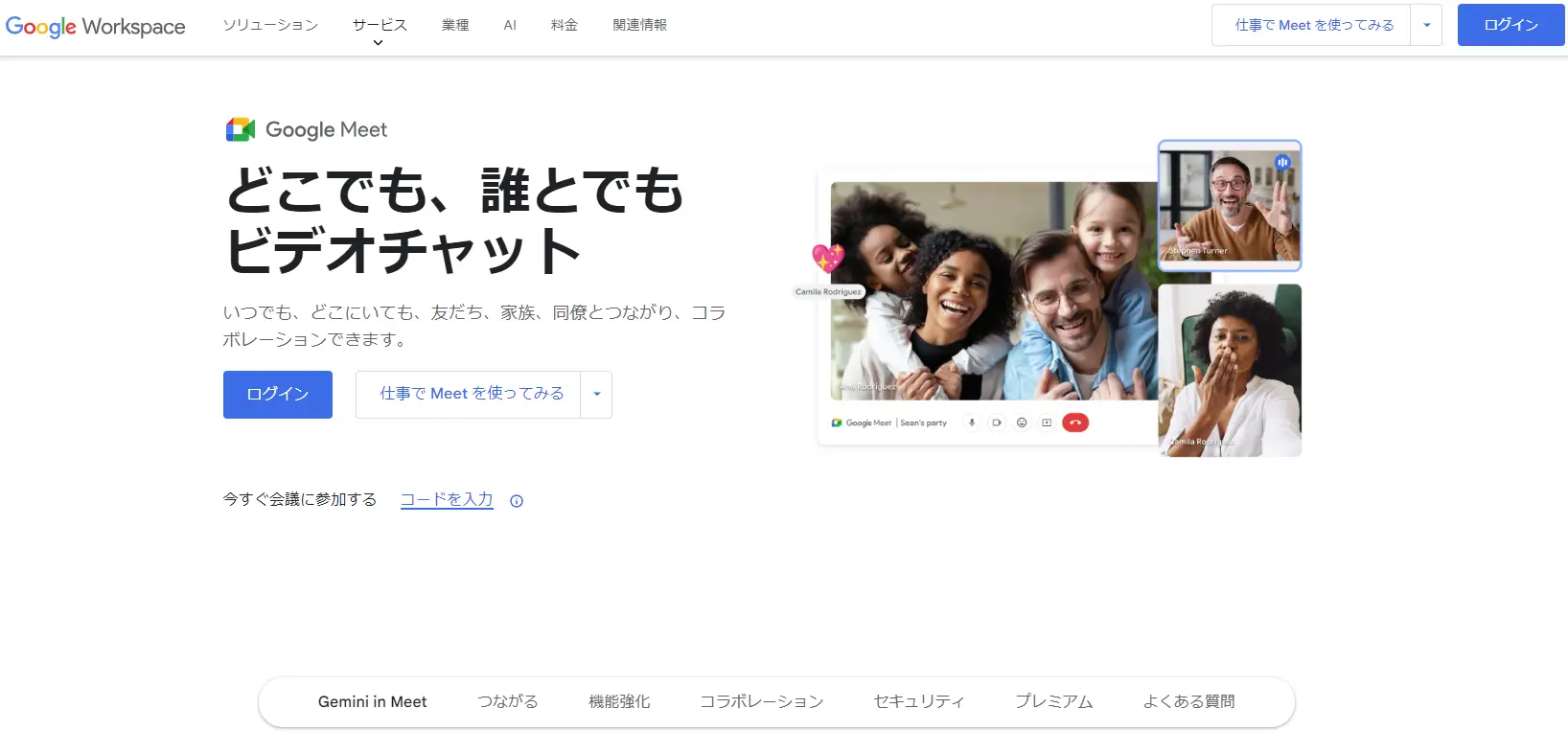Click the woman blowing kiss video tile

click(1230, 370)
